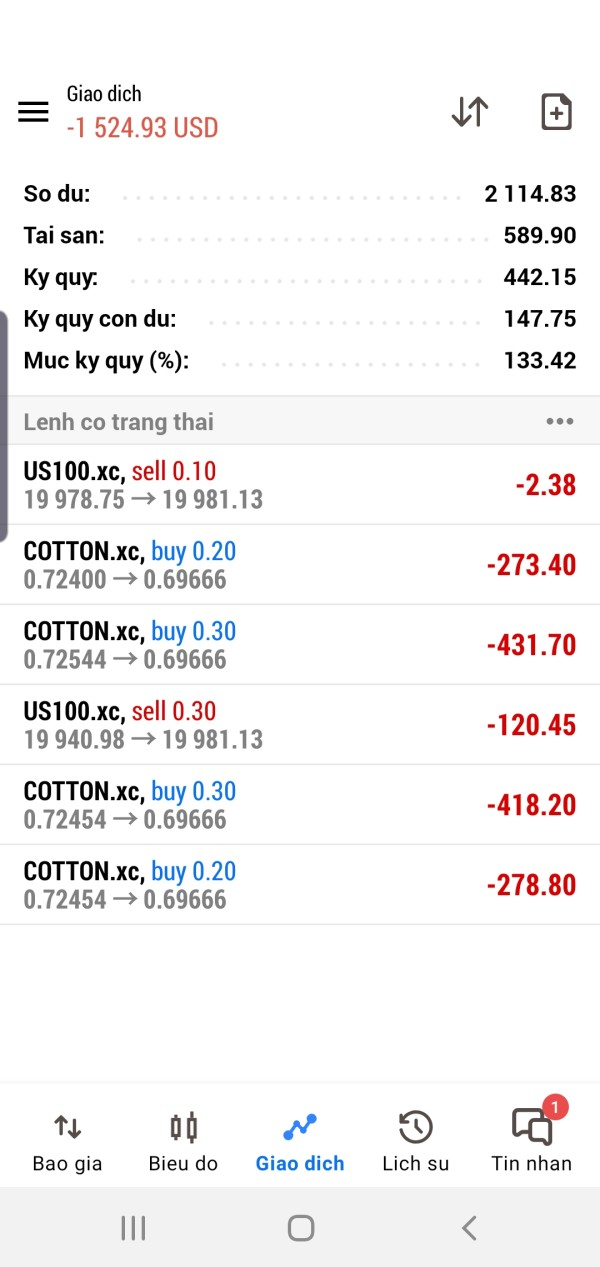Open Tin nhan messages tab

click(531, 1143)
